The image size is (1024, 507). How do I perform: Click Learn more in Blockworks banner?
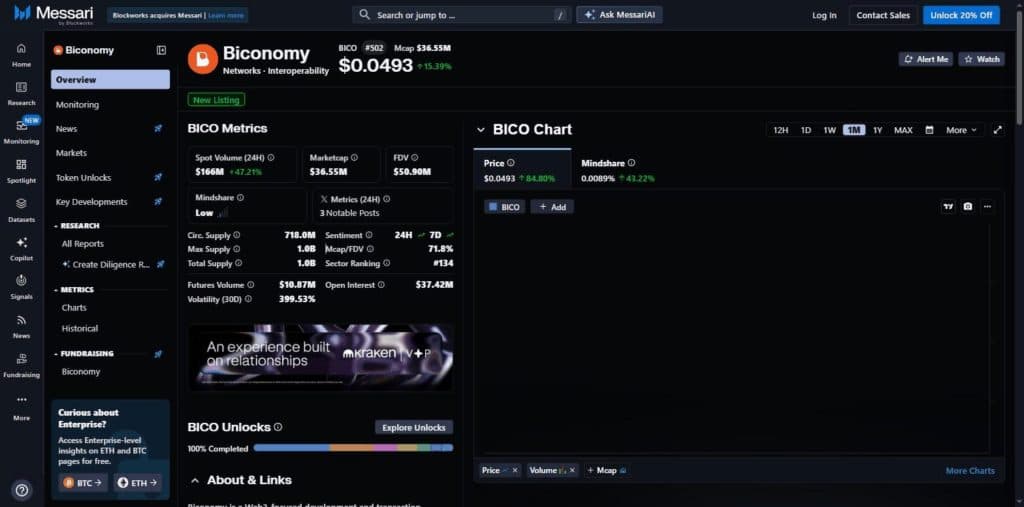(x=226, y=15)
